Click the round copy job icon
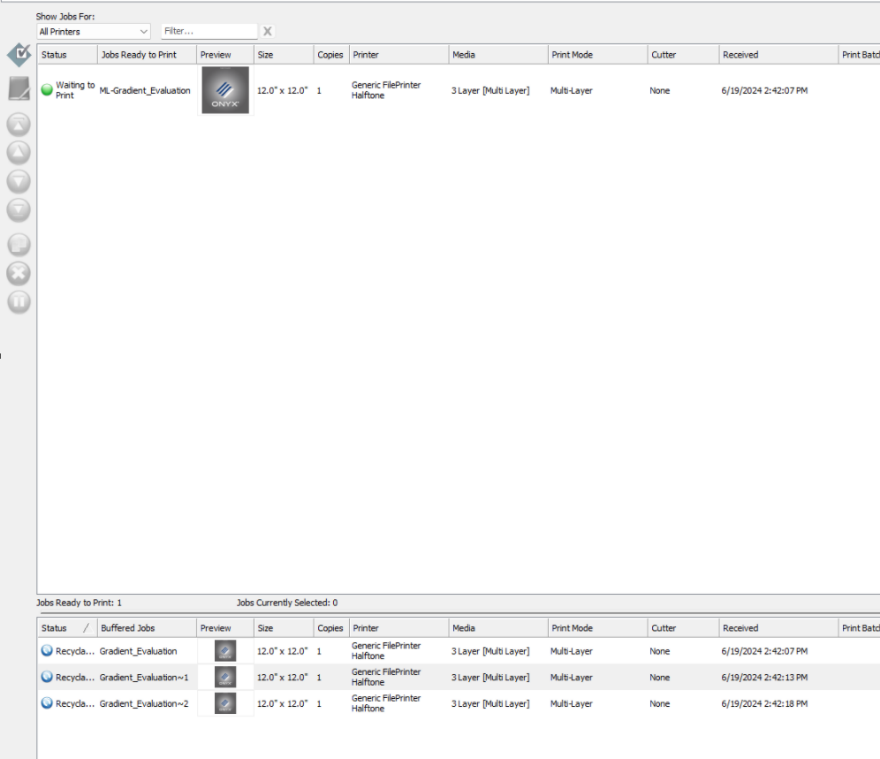 19,243
